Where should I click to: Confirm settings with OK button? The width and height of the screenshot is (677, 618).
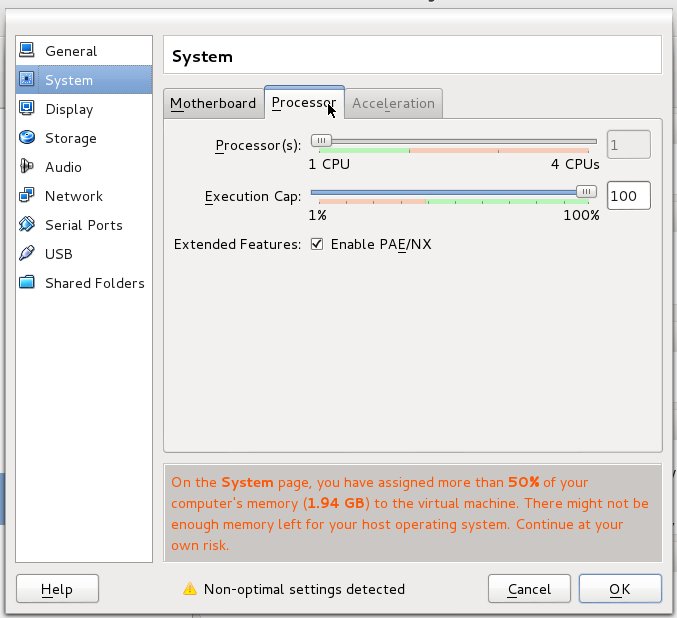click(x=620, y=589)
